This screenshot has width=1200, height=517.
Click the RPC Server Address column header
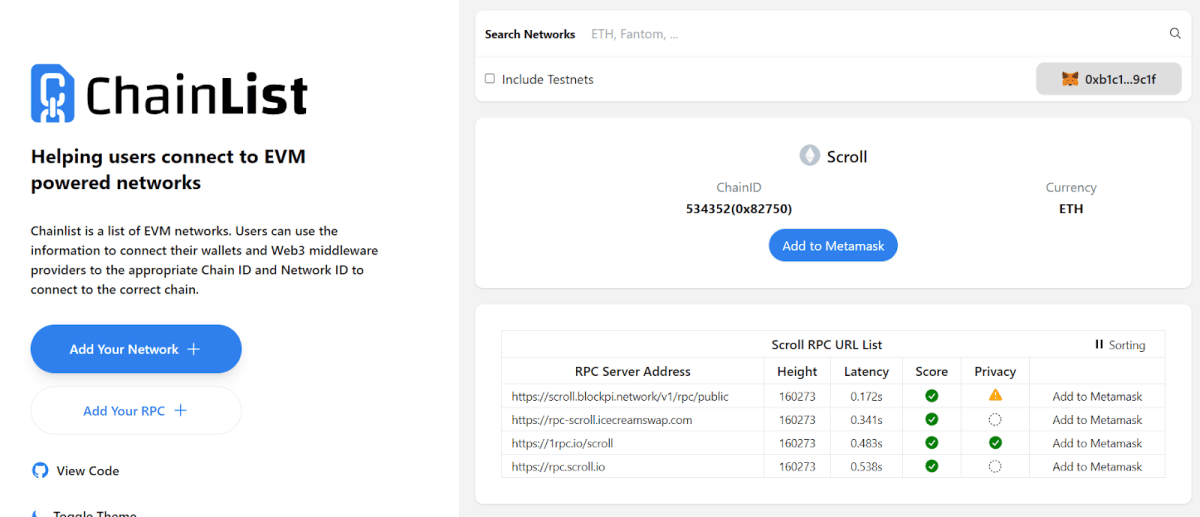click(x=633, y=372)
